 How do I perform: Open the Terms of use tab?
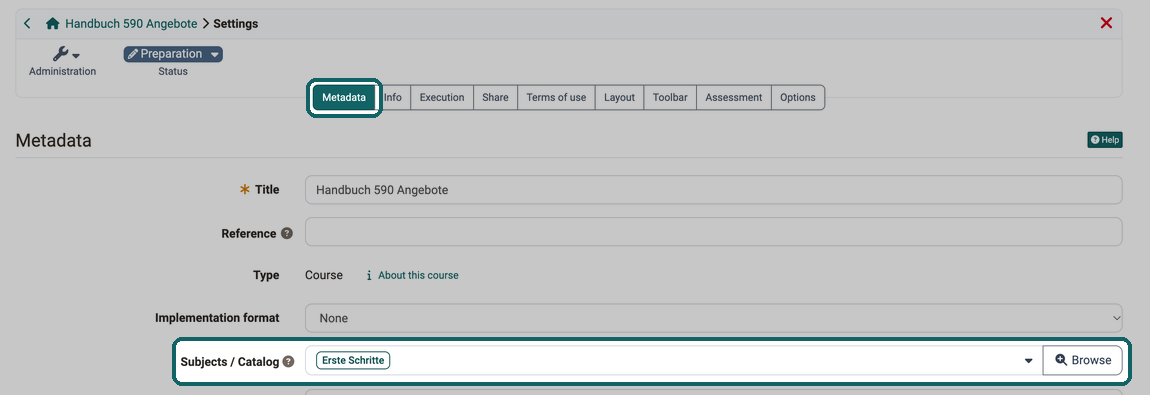pos(556,97)
